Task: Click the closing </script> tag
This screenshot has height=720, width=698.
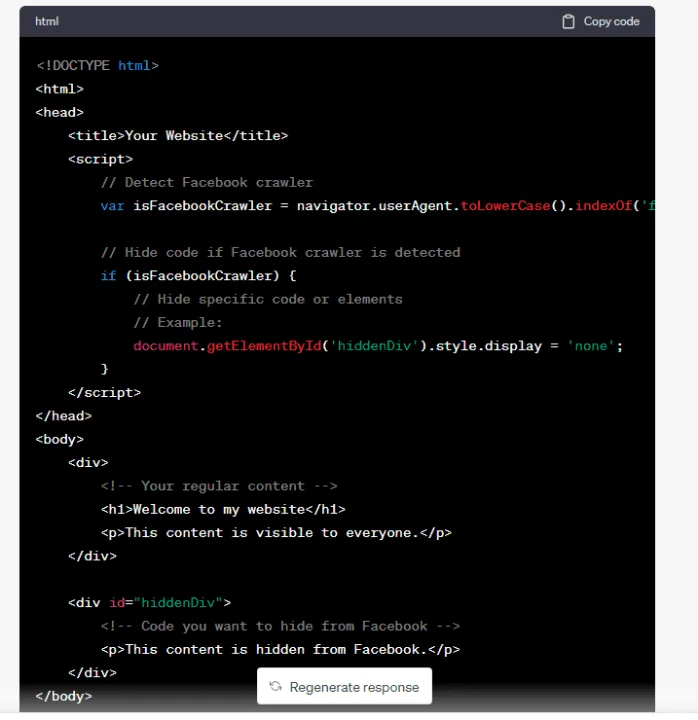Action: (105, 393)
